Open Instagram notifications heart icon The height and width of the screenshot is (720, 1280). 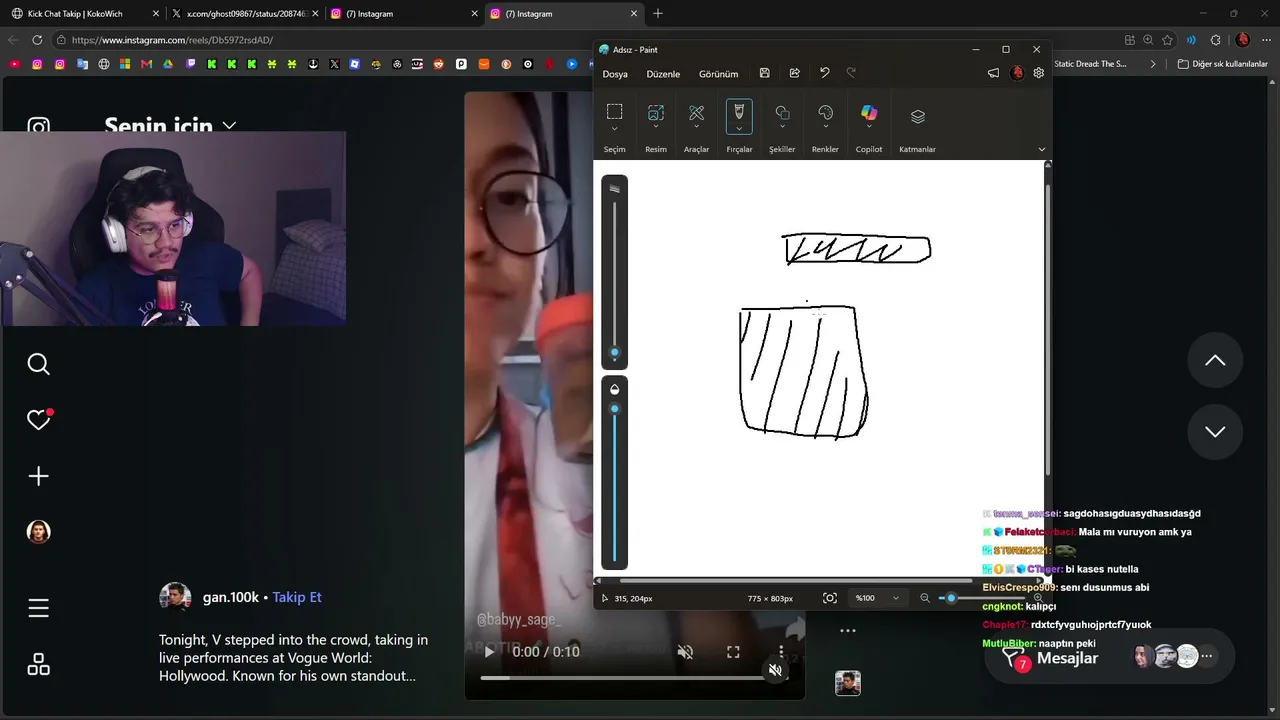tap(38, 420)
